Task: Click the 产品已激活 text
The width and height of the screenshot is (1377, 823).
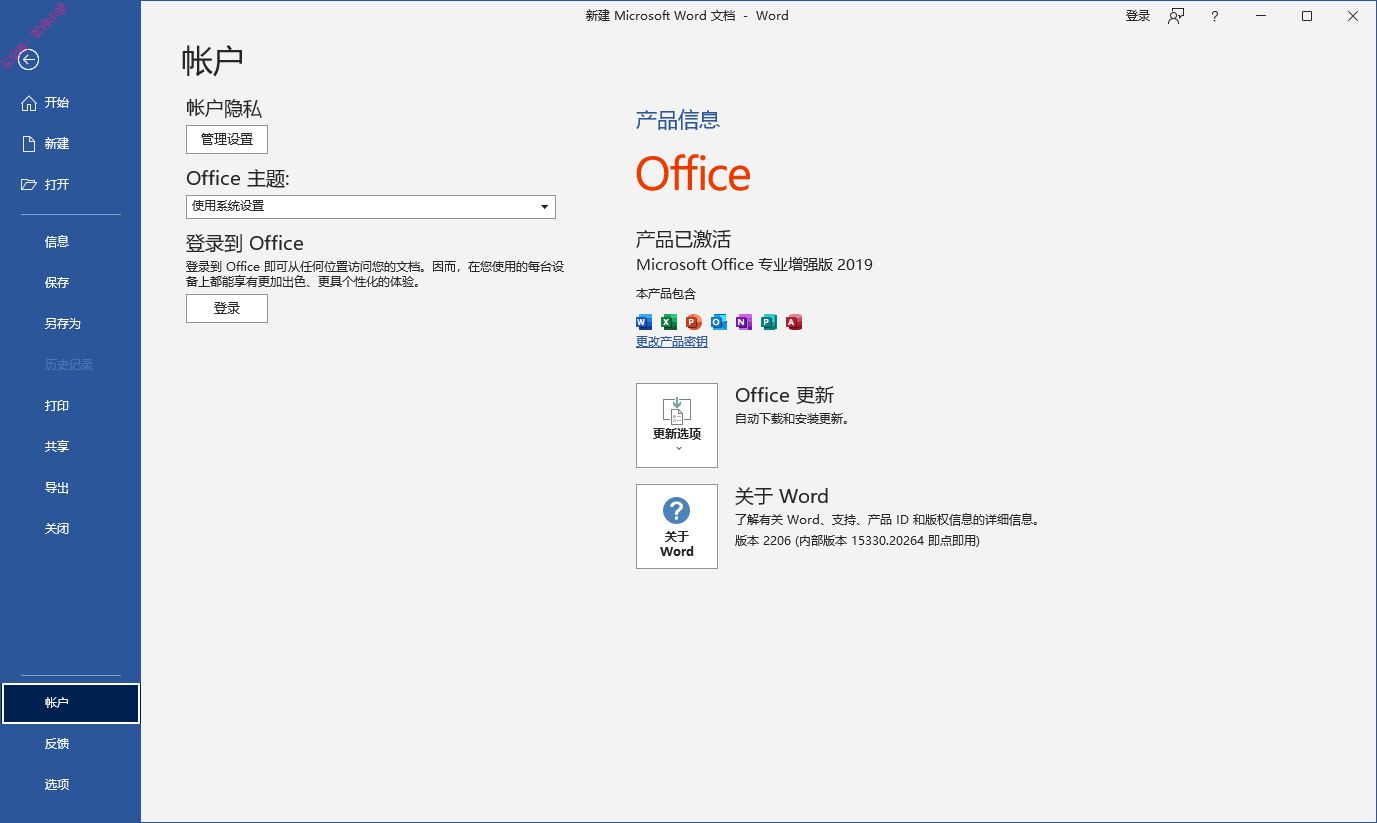Action: pos(684,239)
